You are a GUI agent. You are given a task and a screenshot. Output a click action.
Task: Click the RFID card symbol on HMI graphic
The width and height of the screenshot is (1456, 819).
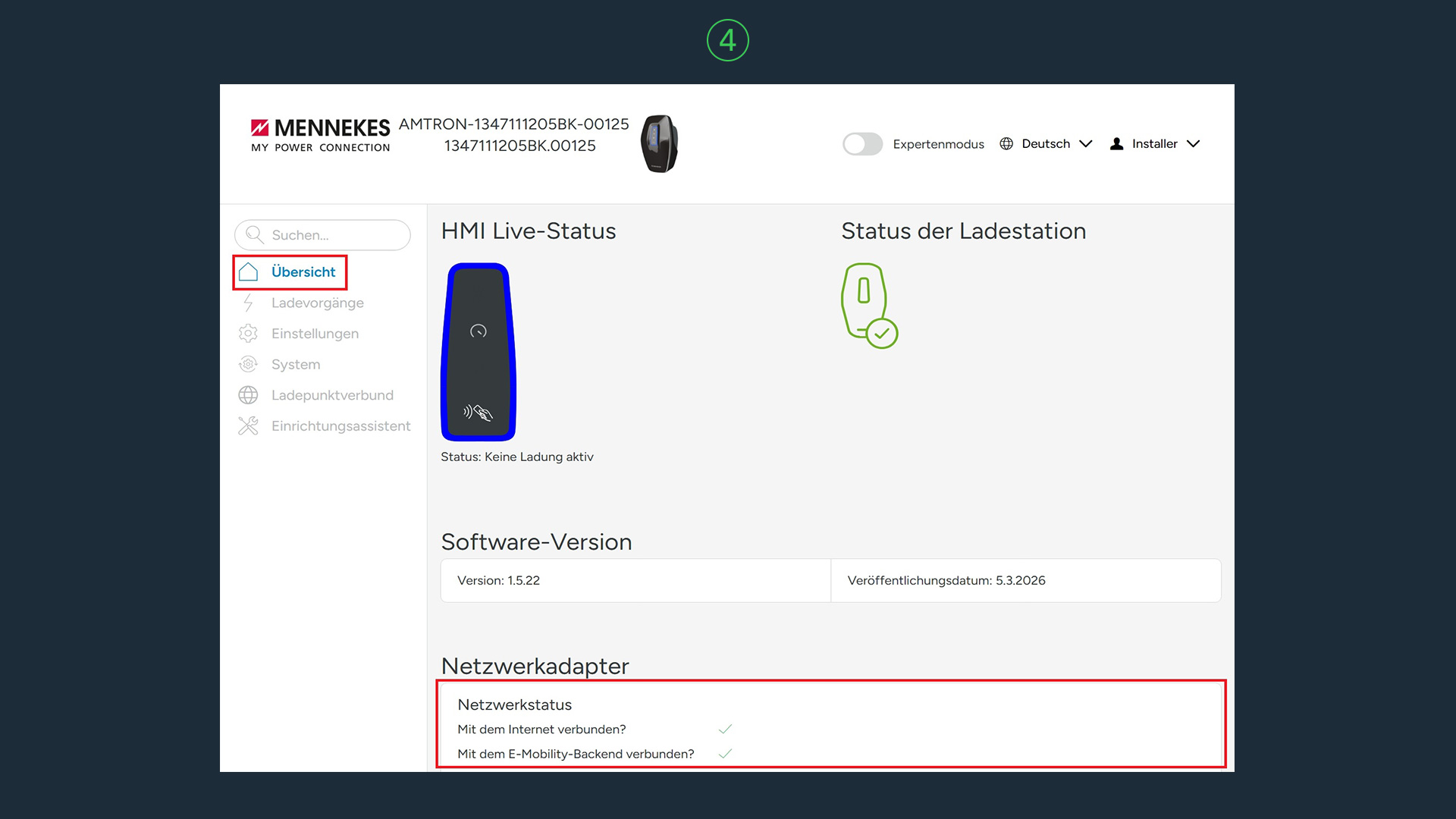[479, 413]
